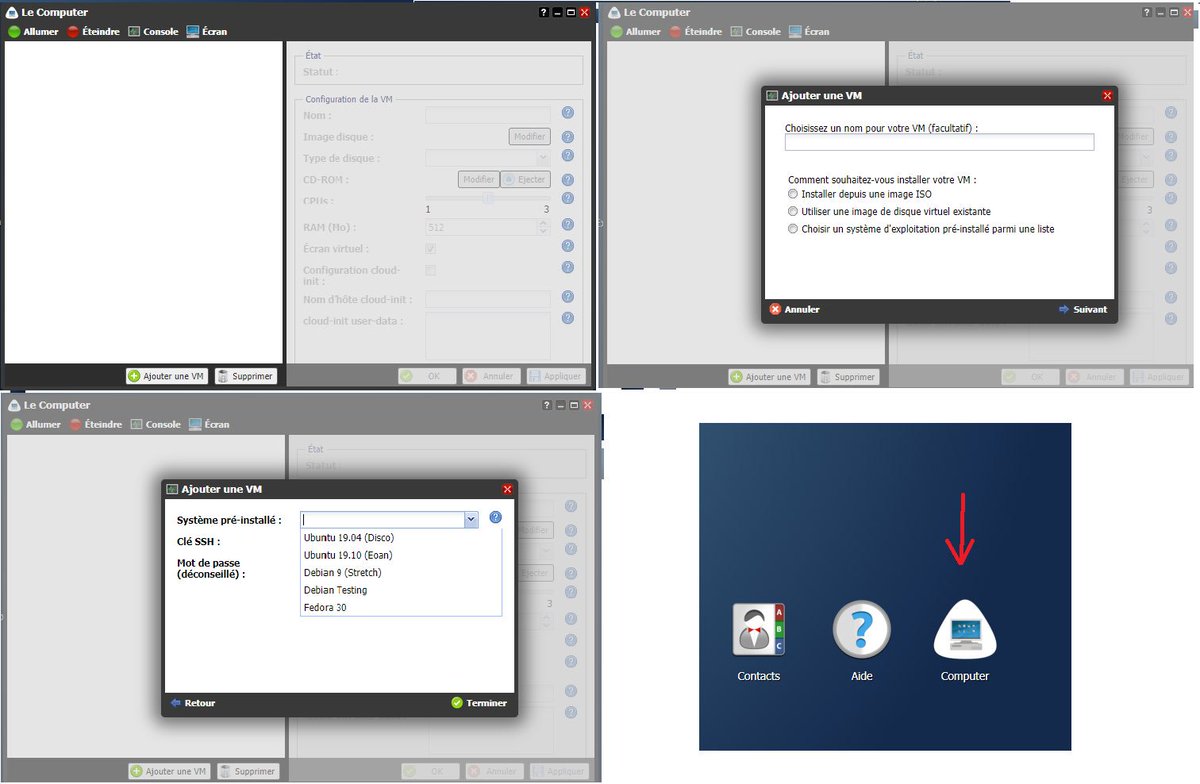Click Console behind the install-method dialog
The image size is (1200, 784).
755,31
